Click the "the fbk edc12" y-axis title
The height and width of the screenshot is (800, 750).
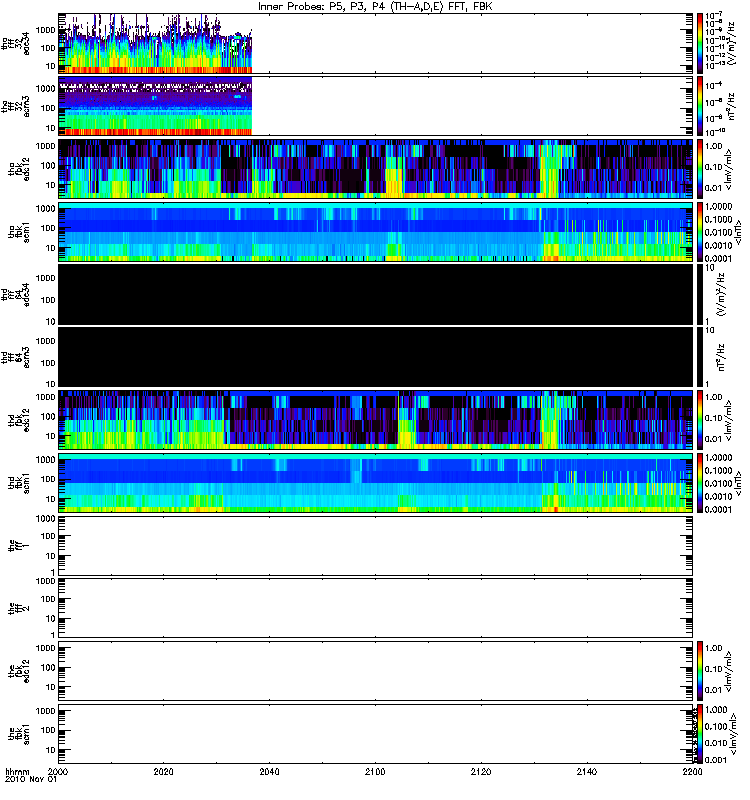click(x=19, y=671)
